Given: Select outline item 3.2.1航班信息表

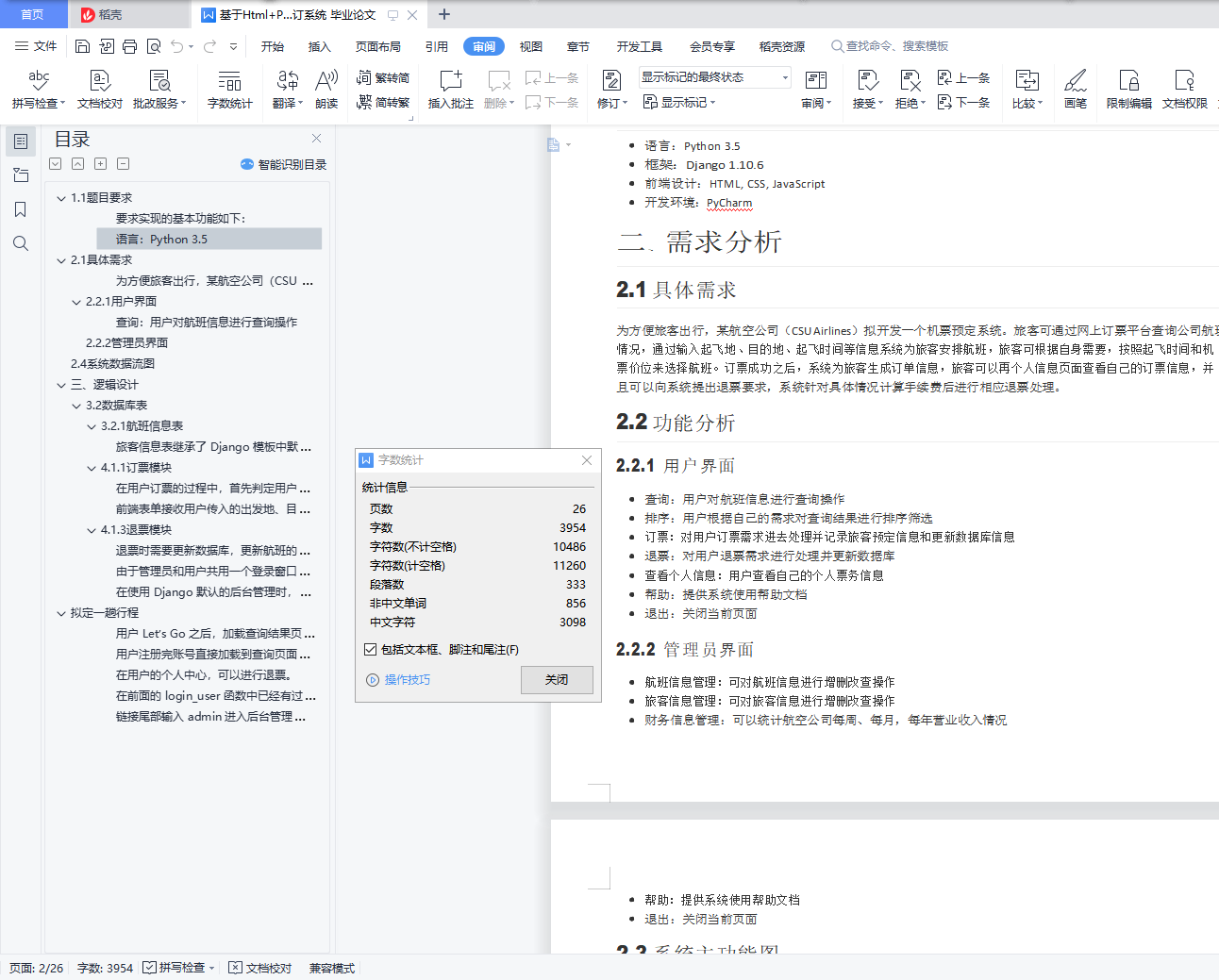Looking at the screenshot, I should (142, 426).
